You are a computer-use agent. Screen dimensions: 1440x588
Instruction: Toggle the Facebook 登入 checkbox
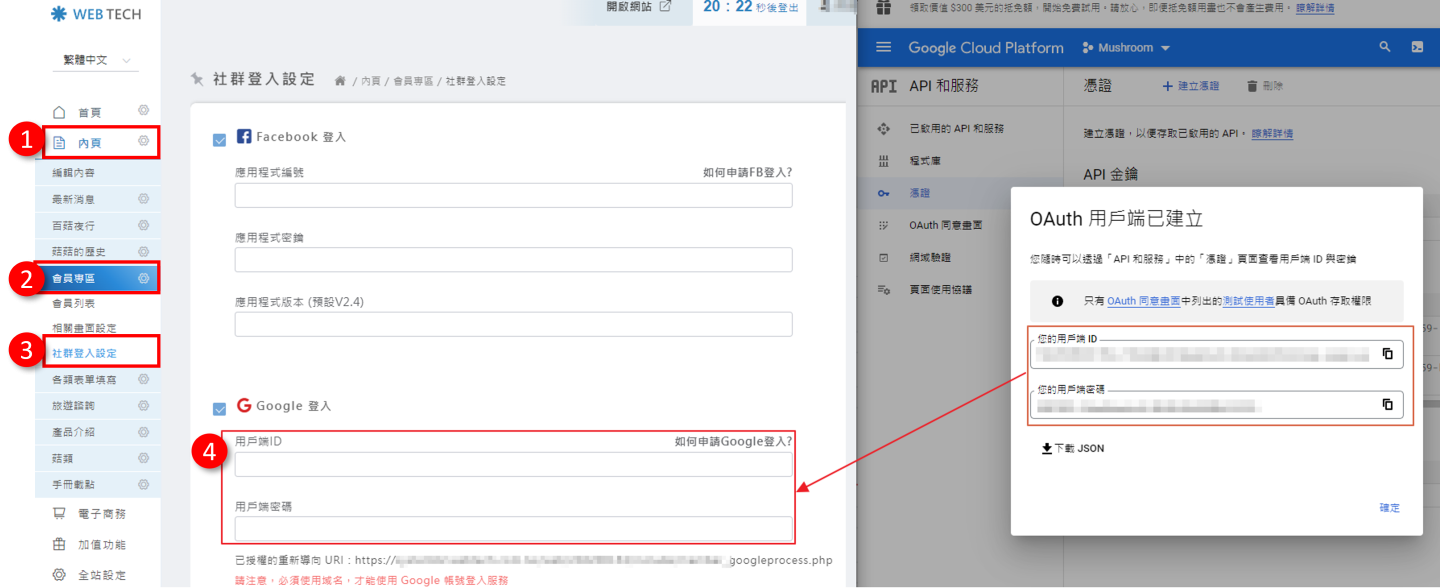click(x=219, y=140)
